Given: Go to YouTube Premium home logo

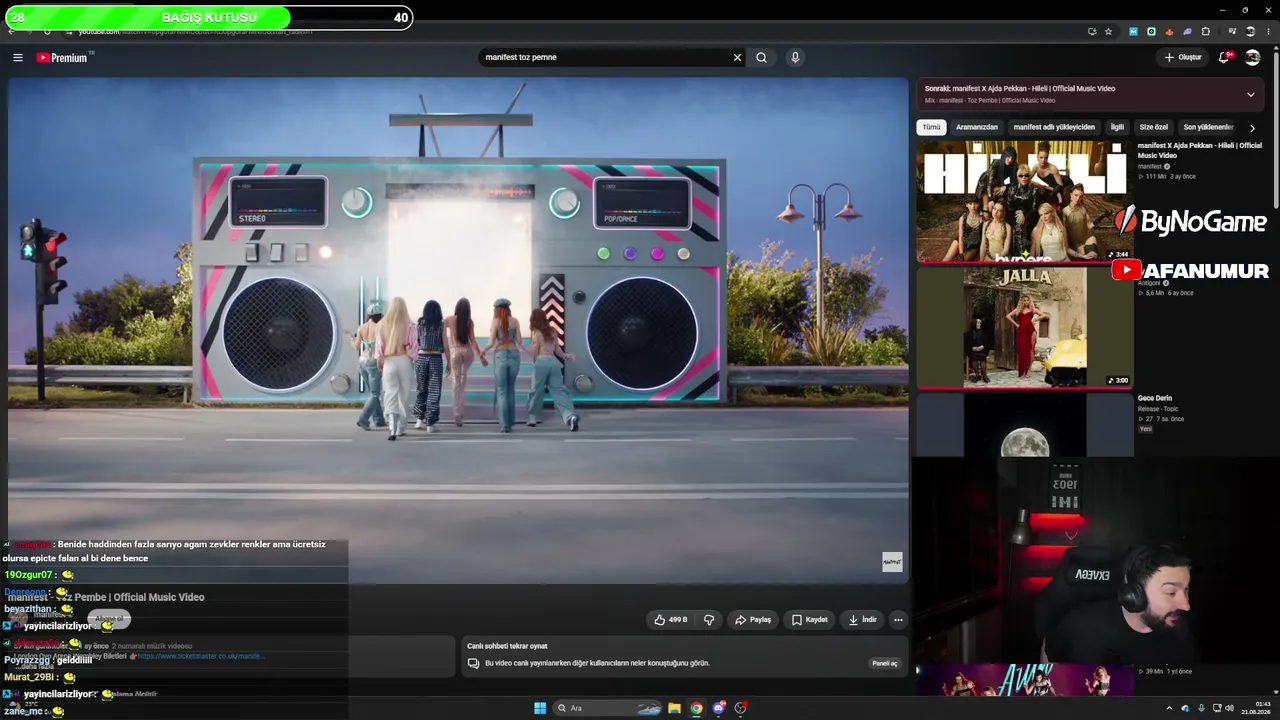Looking at the screenshot, I should pos(64,57).
